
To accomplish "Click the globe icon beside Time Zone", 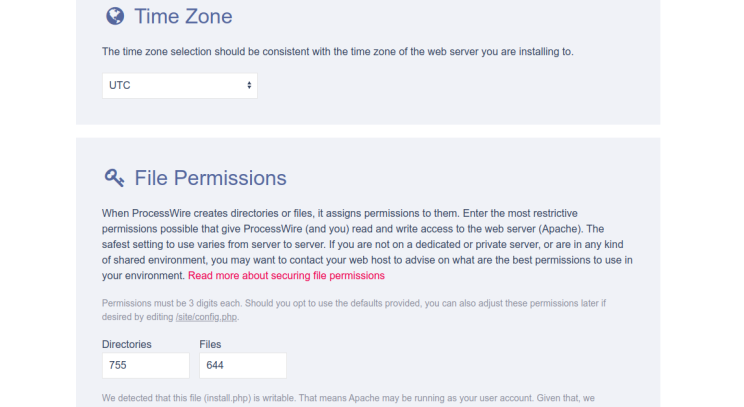I will (x=115, y=16).
